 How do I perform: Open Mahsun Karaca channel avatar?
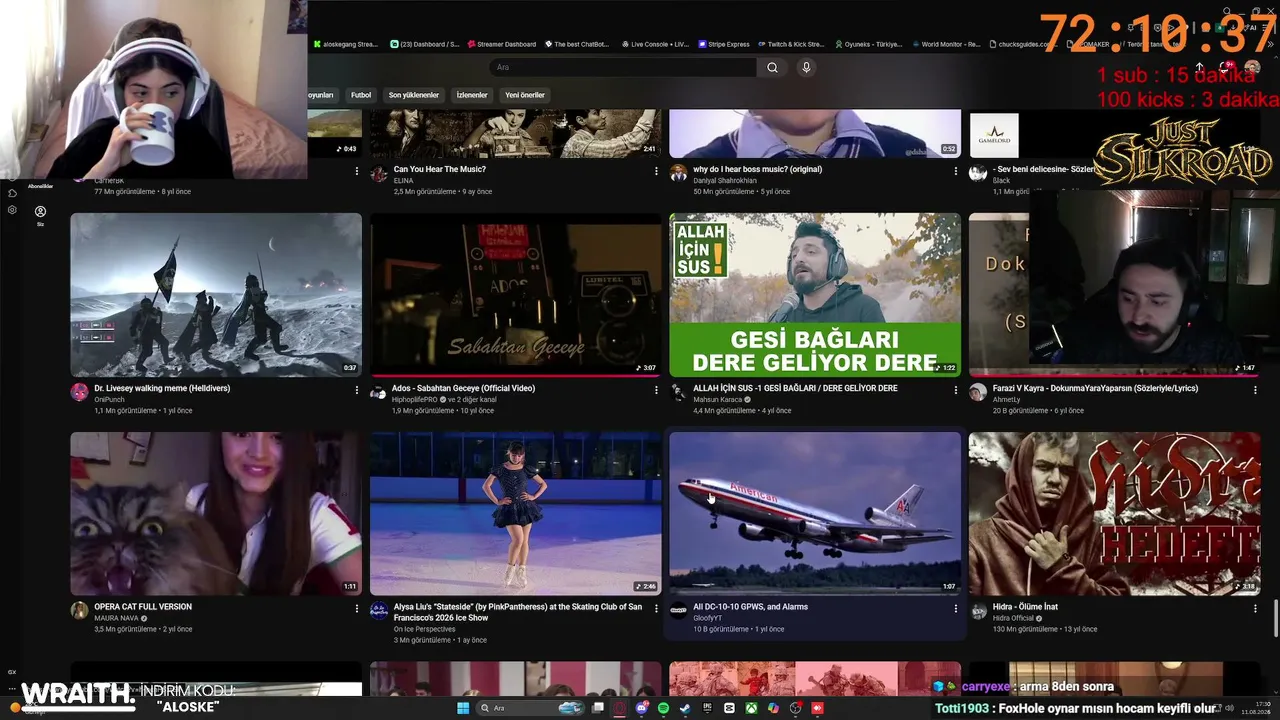(x=678, y=392)
